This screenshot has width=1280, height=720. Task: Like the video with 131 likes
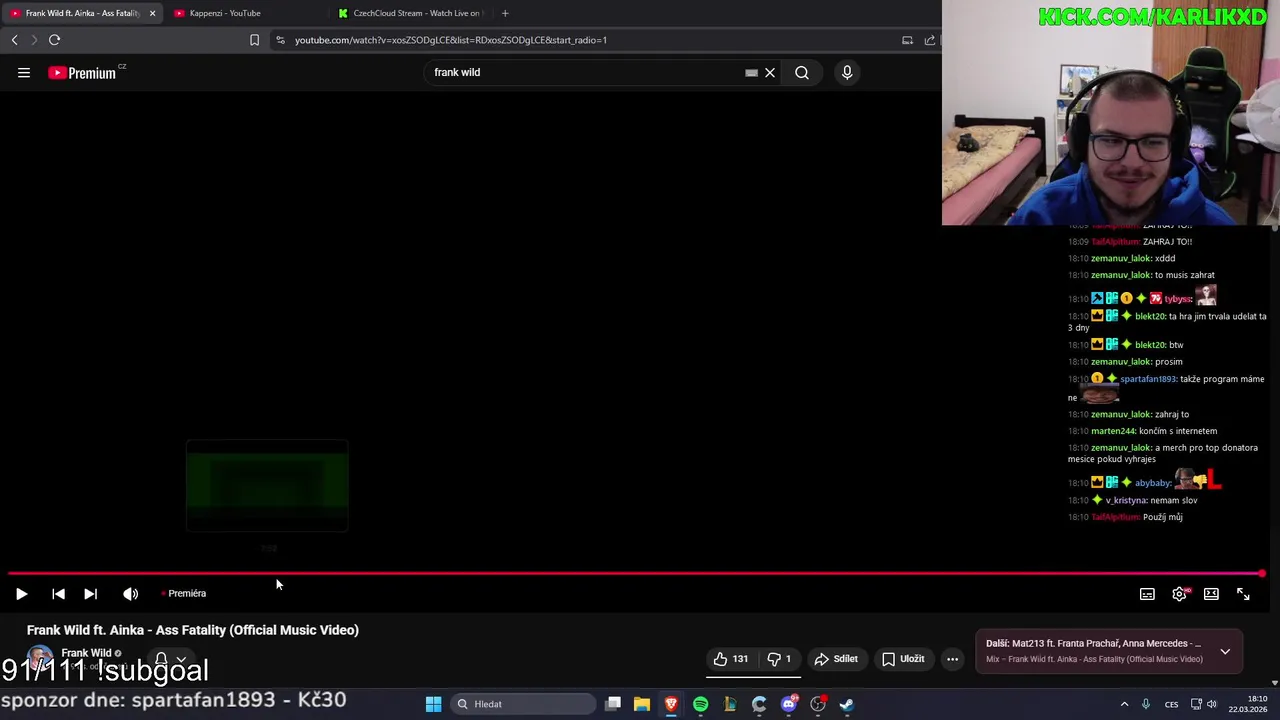[x=731, y=659]
